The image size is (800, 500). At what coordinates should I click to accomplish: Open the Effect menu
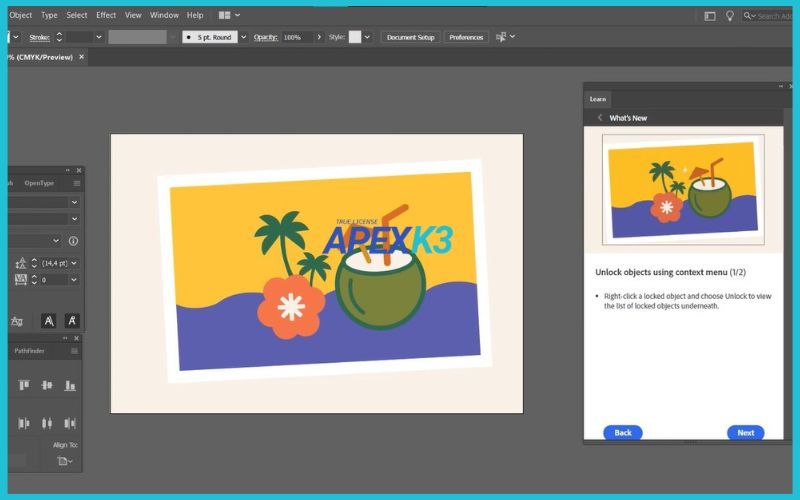(x=106, y=15)
